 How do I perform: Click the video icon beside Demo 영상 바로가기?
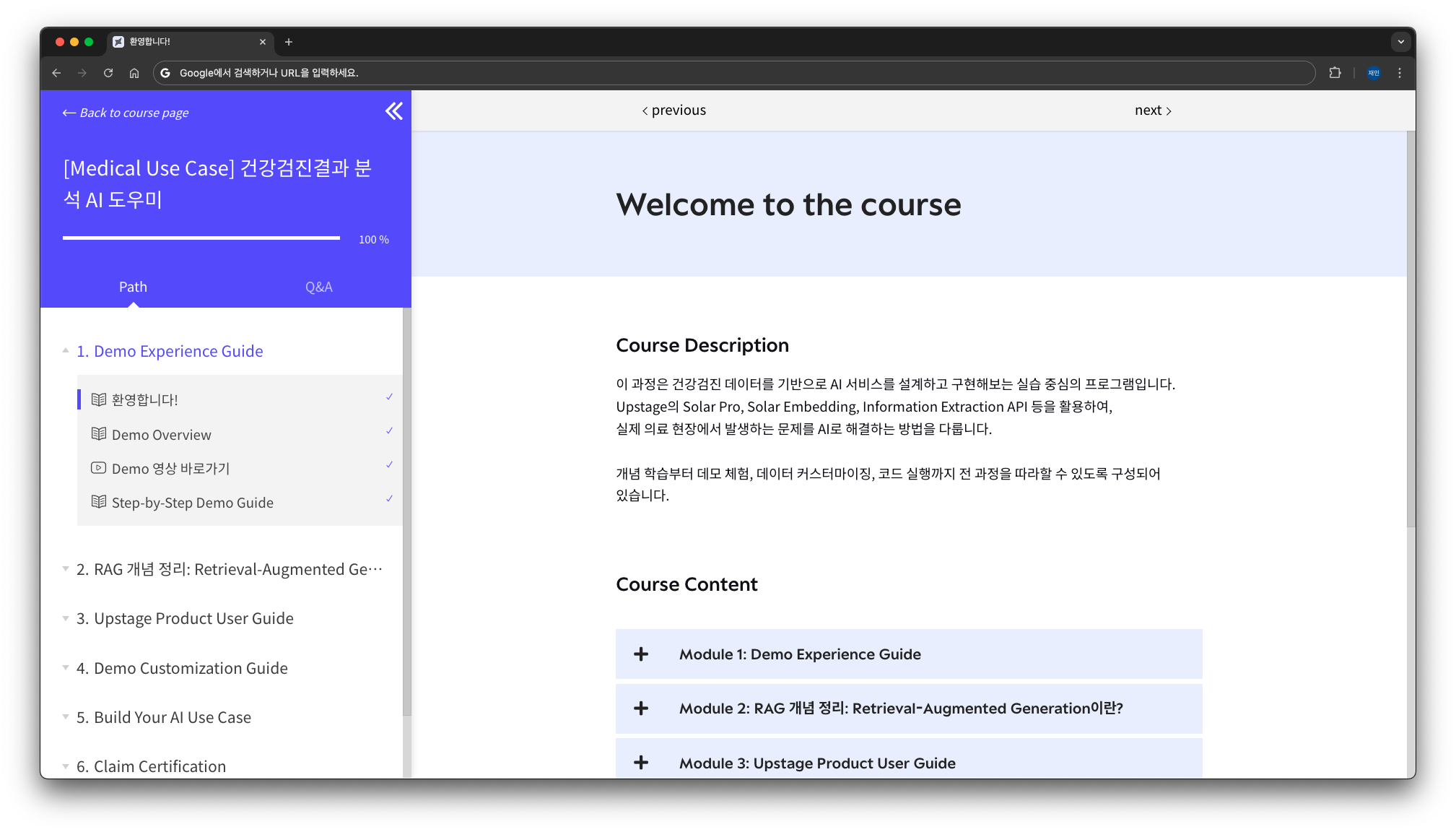(x=98, y=468)
